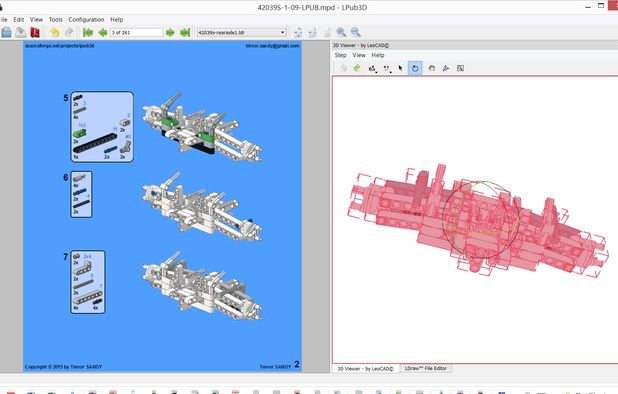Click the step 5 assembly image
Image resolution: width=618 pixels, height=394 pixels.
[202, 127]
